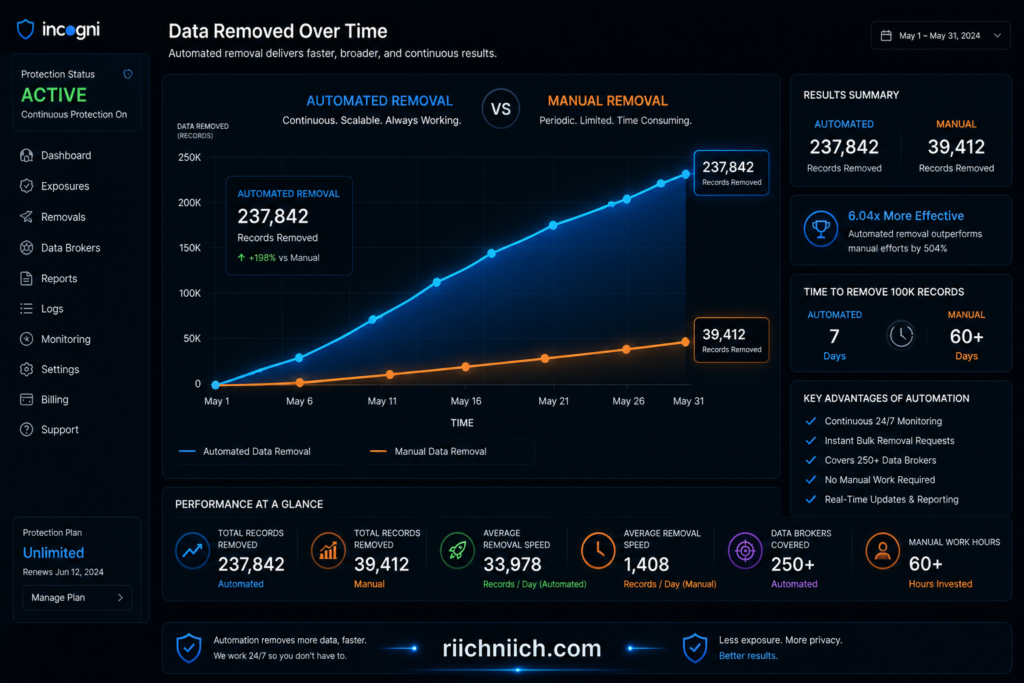Viewport: 1024px width, 683px height.
Task: Click the manual line endpoint at May 31
Action: [x=685, y=342]
